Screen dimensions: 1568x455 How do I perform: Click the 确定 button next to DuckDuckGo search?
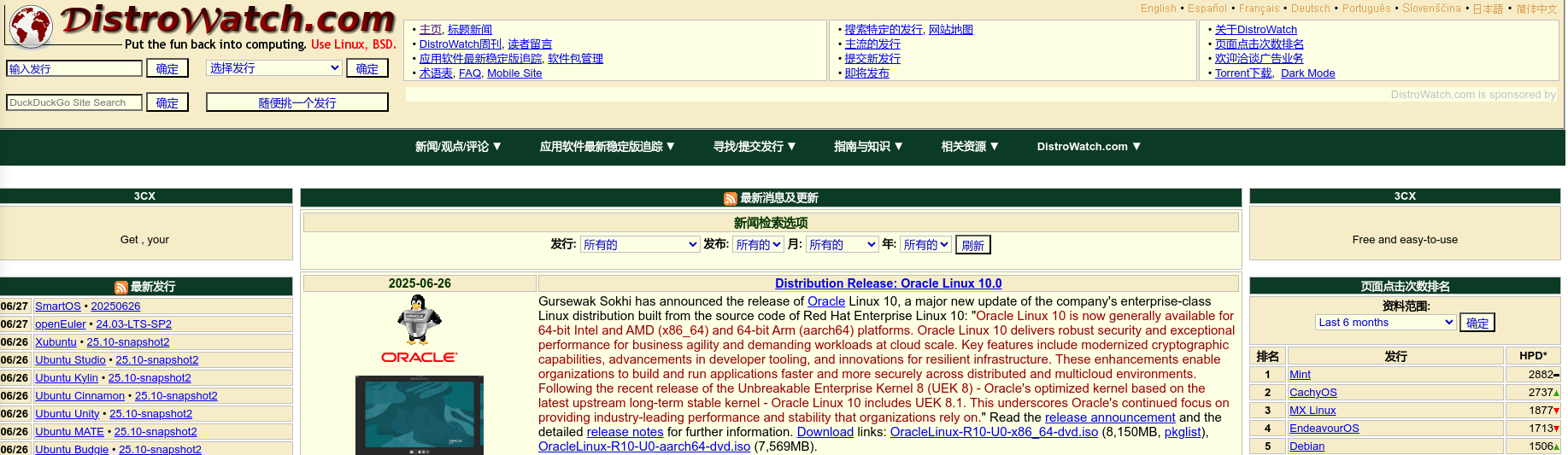(x=167, y=102)
